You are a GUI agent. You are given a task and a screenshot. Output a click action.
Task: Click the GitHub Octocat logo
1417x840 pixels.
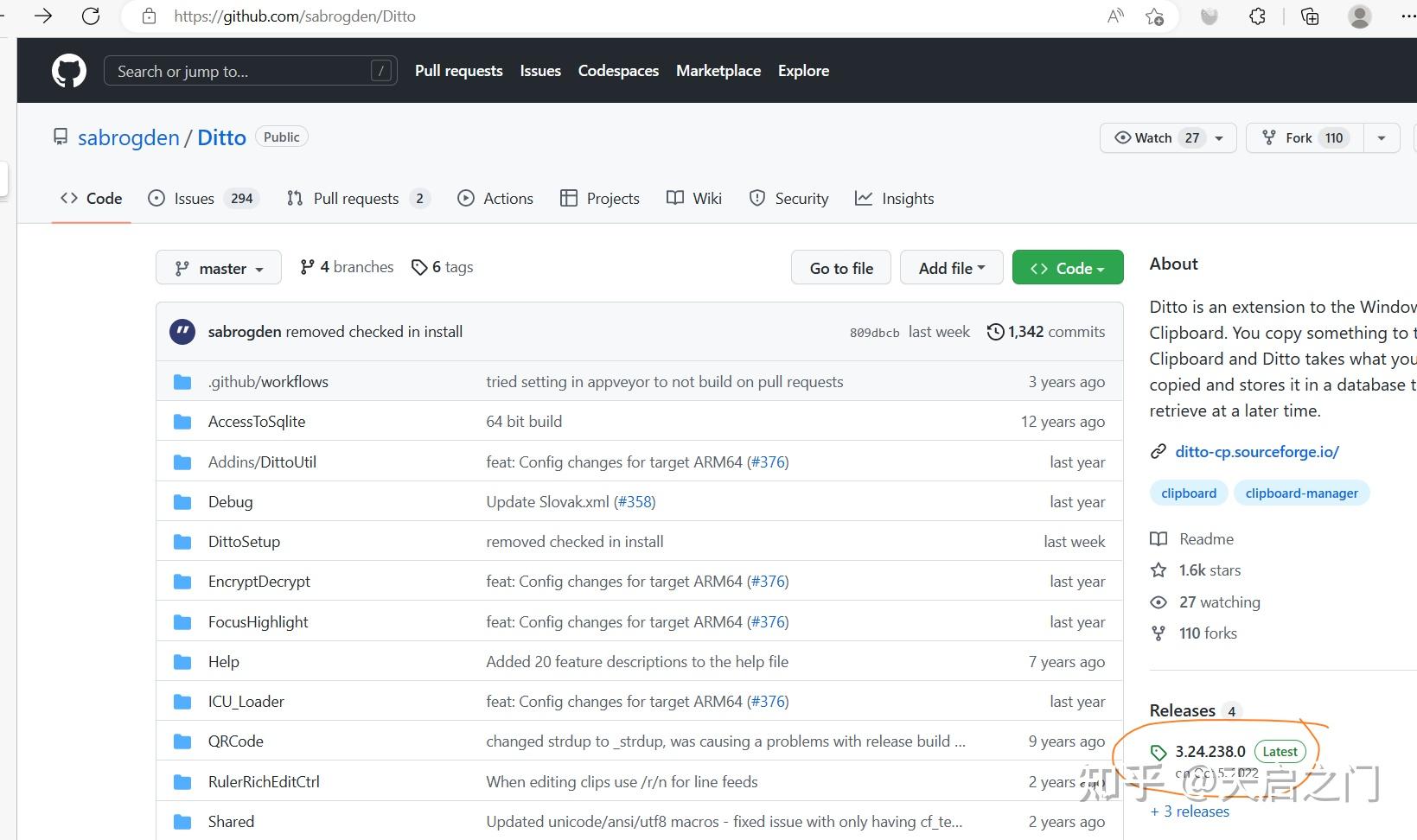click(x=69, y=71)
